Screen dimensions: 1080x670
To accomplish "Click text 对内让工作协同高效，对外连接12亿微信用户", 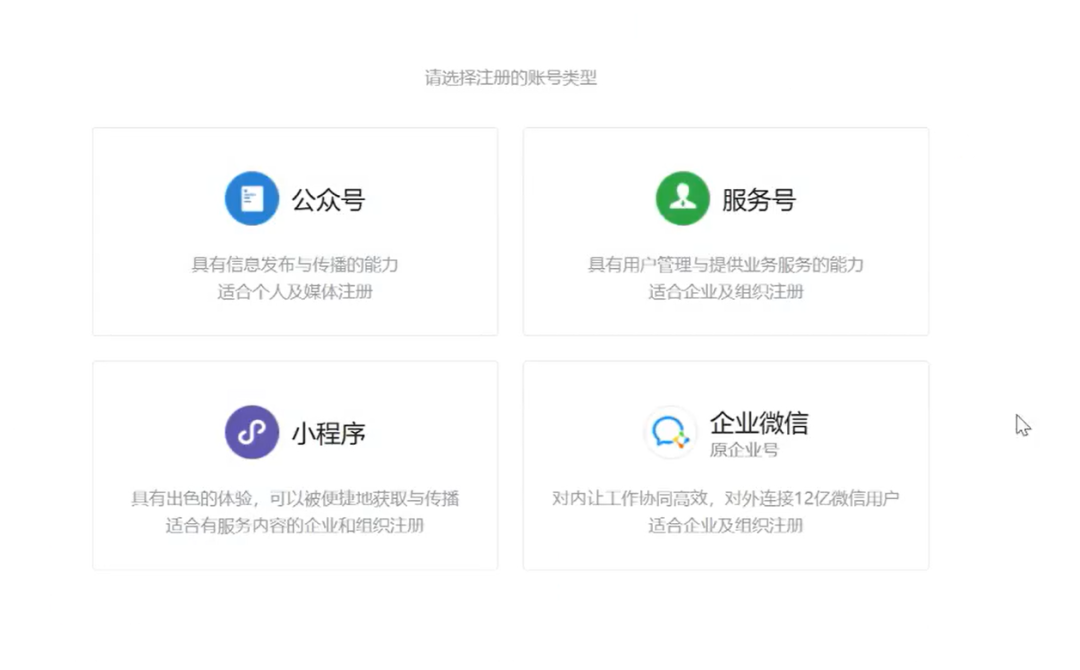I will 725,498.
